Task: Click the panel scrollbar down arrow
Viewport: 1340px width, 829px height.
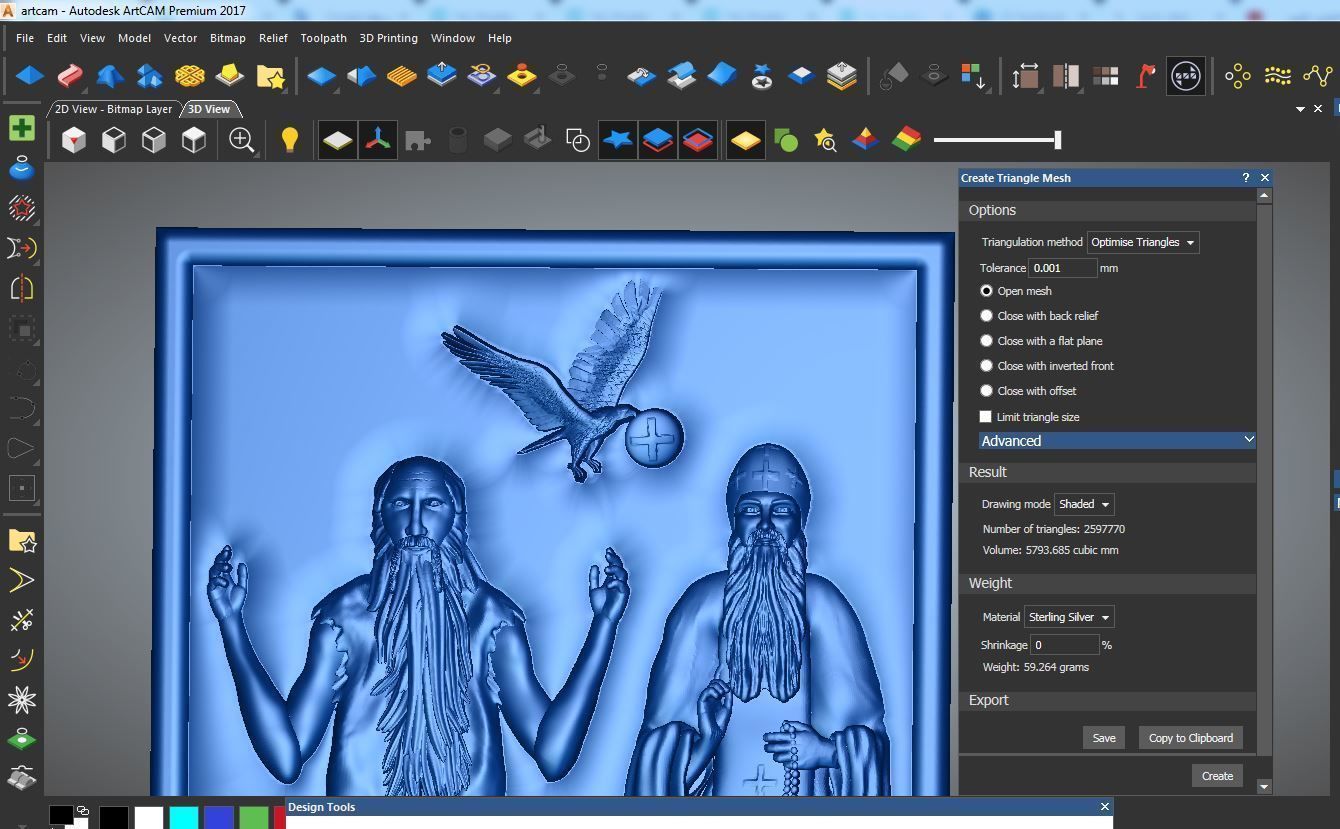Action: [1264, 787]
